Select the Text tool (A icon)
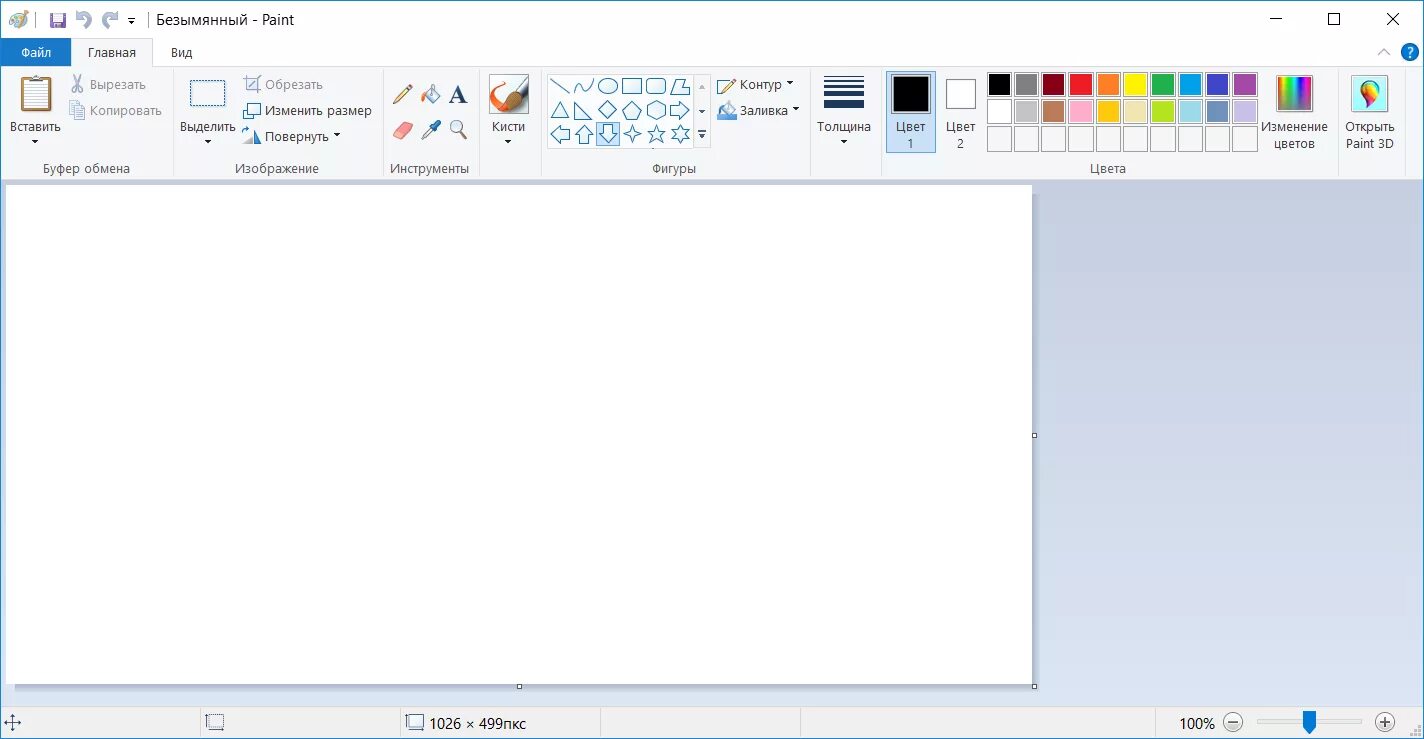This screenshot has width=1424, height=739. click(x=458, y=94)
